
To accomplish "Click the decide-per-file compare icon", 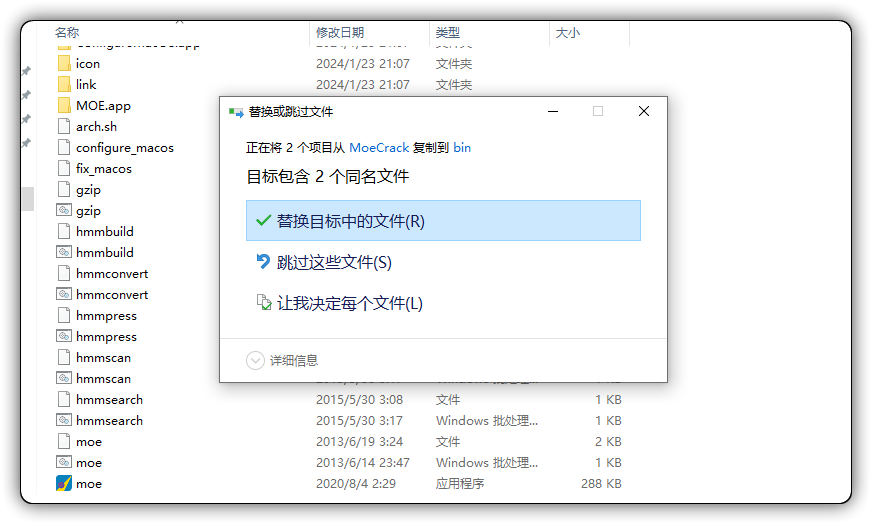I will tap(264, 302).
